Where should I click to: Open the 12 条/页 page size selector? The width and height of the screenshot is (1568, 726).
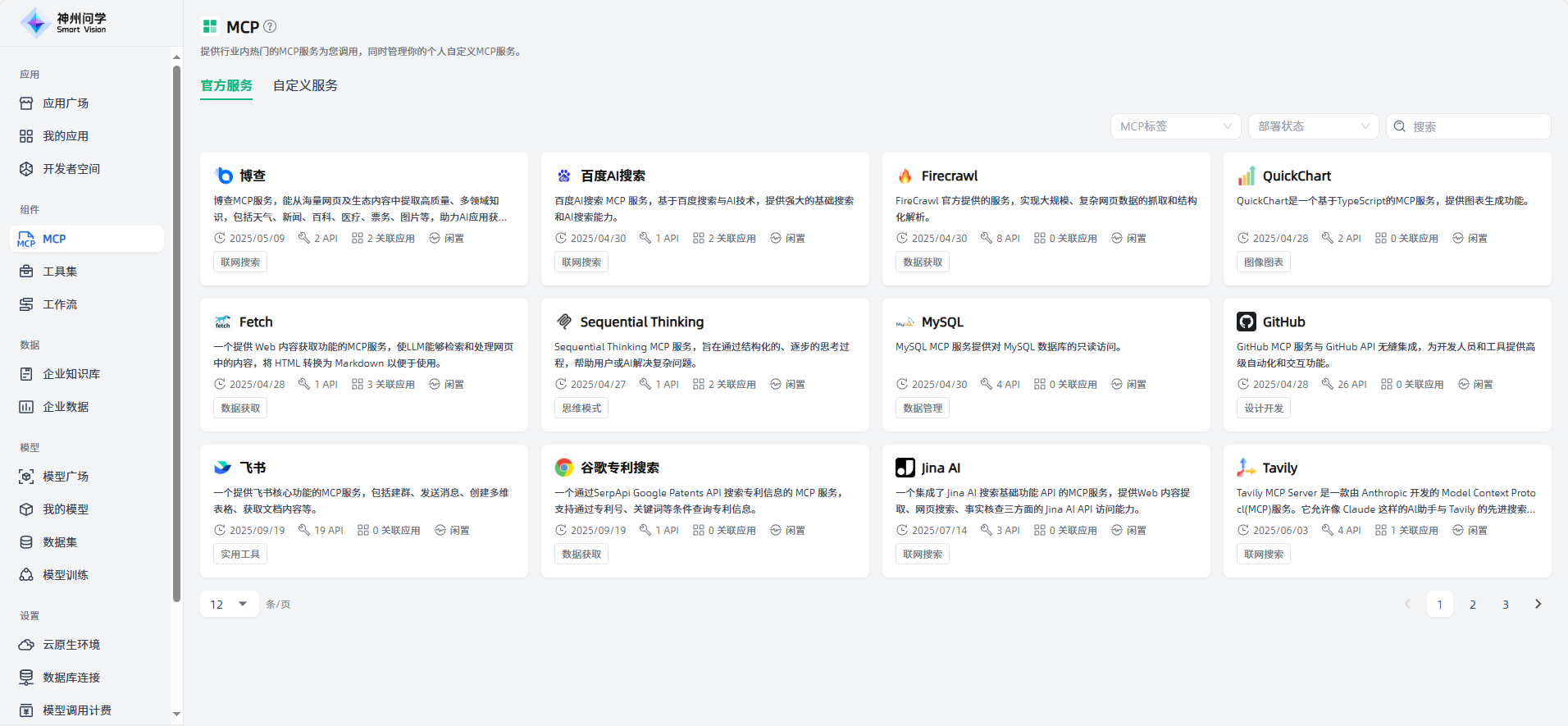pyautogui.click(x=229, y=604)
